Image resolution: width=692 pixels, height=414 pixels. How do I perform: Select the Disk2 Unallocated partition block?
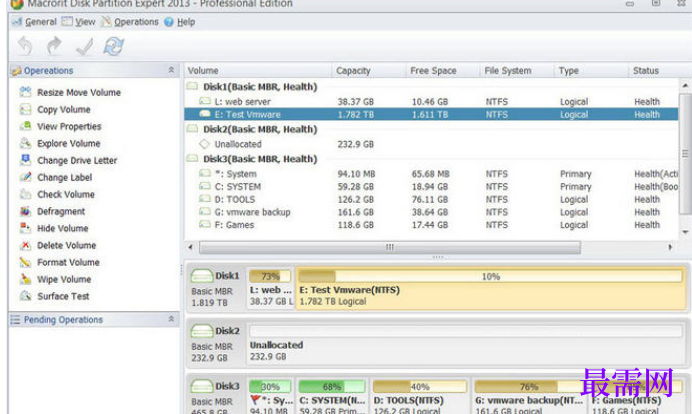[466, 343]
